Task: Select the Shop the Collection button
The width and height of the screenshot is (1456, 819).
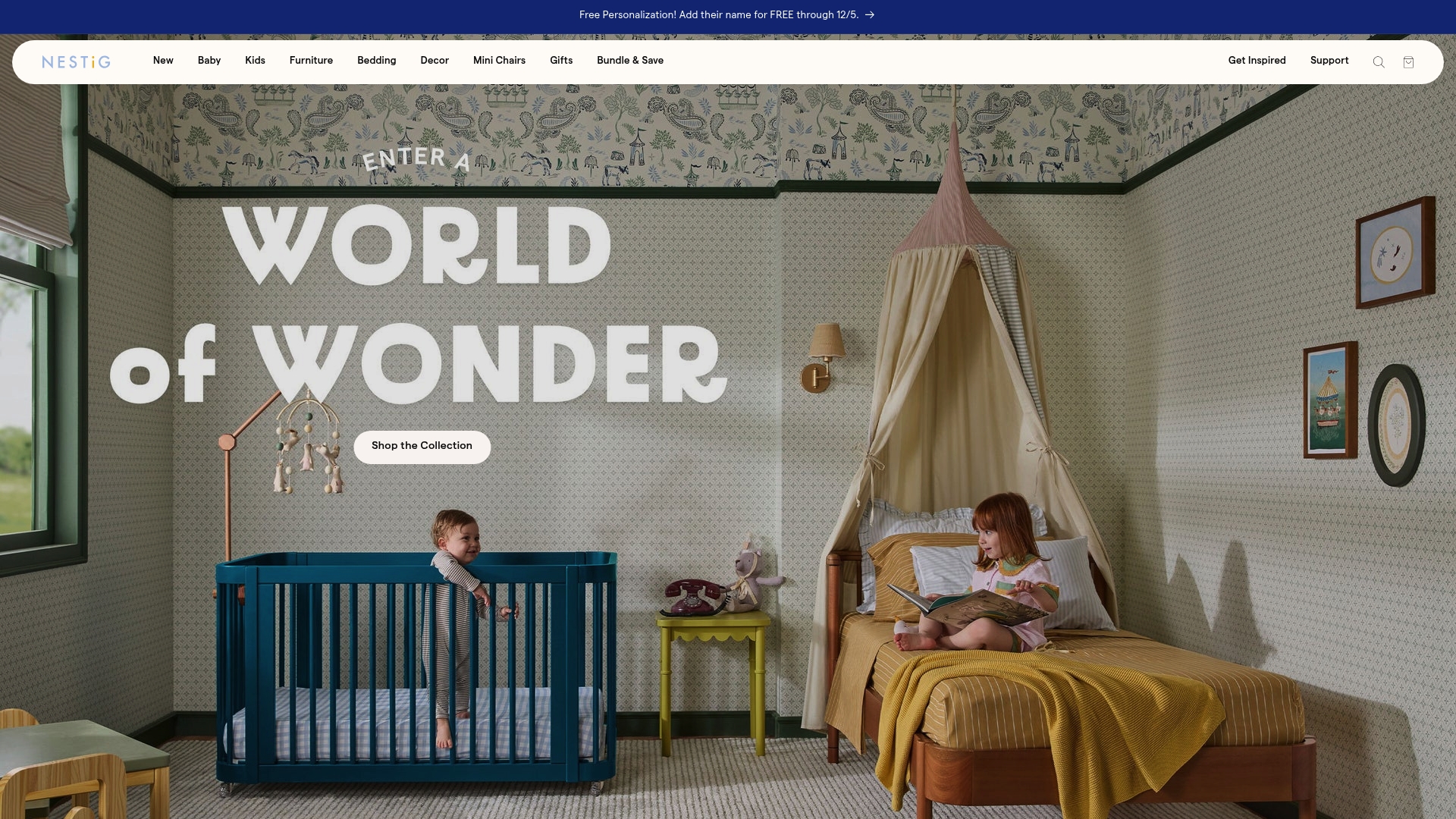Action: click(422, 446)
